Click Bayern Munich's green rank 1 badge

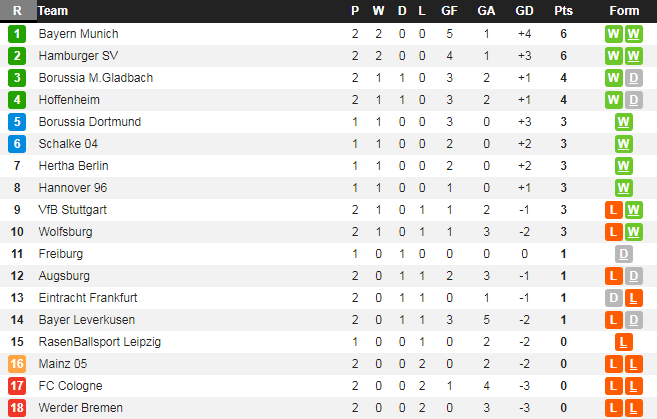pyautogui.click(x=17, y=34)
